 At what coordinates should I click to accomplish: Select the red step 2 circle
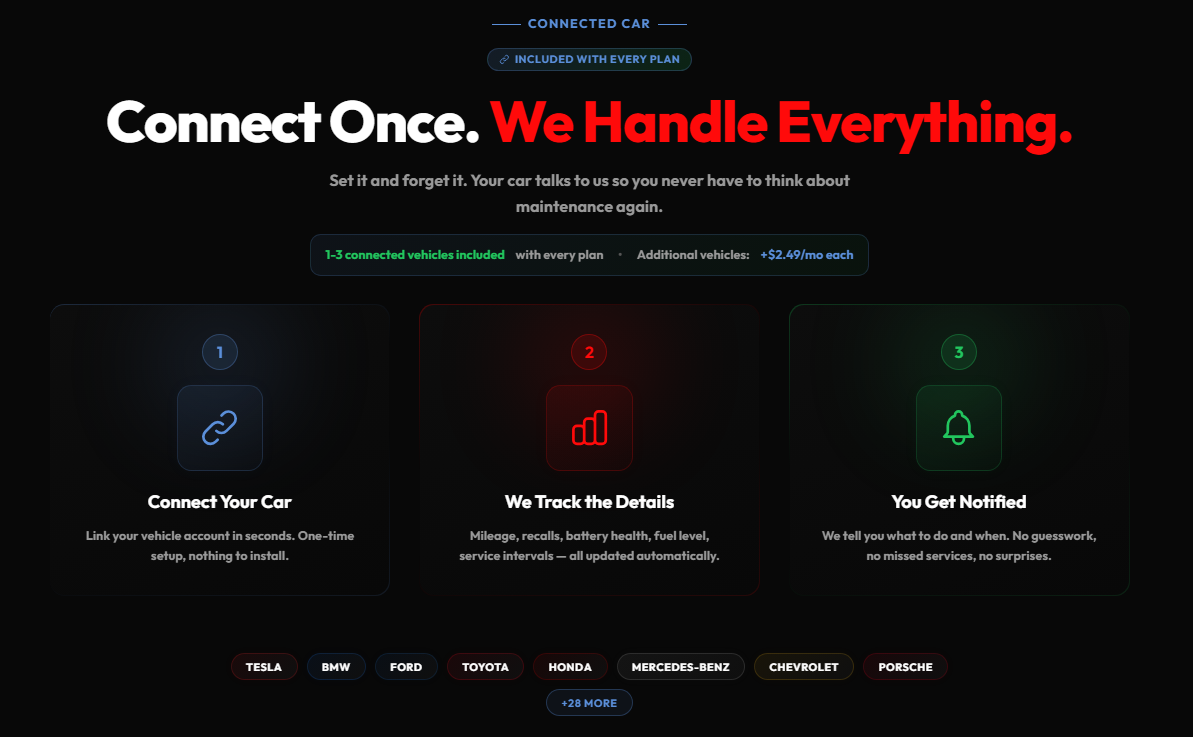tap(589, 352)
